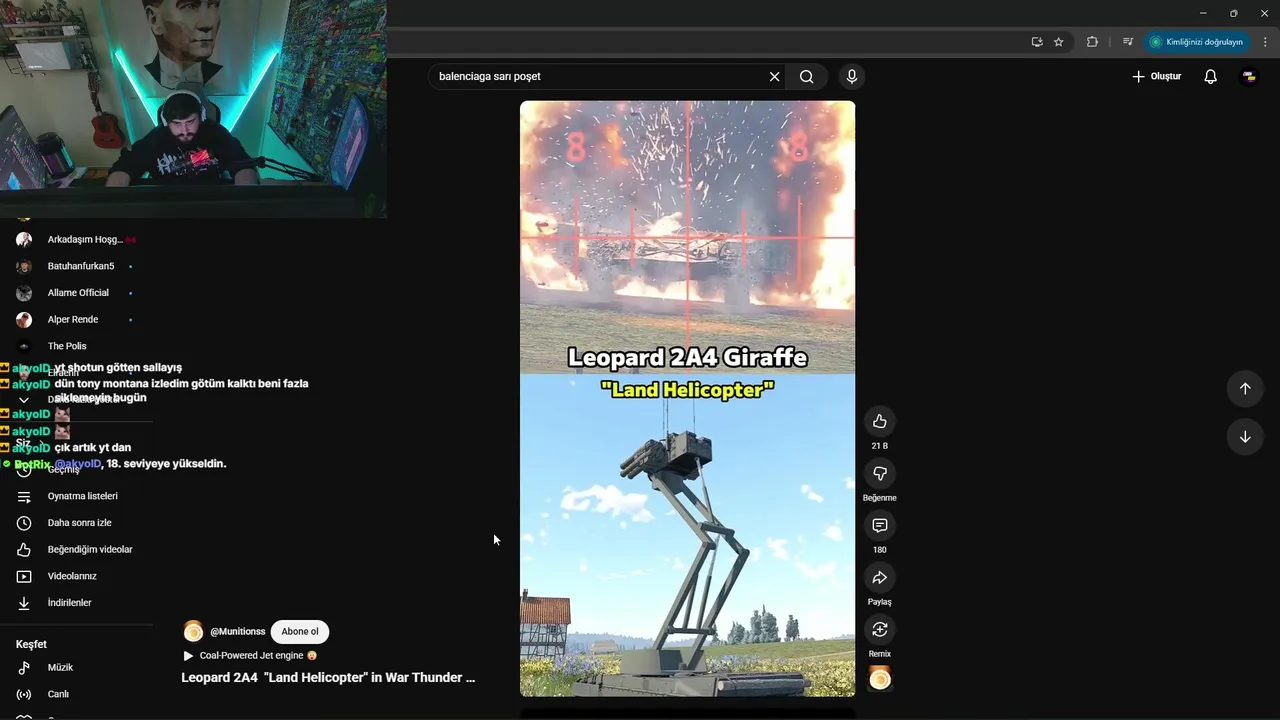Open Chrome three-dot menu

(x=1265, y=42)
